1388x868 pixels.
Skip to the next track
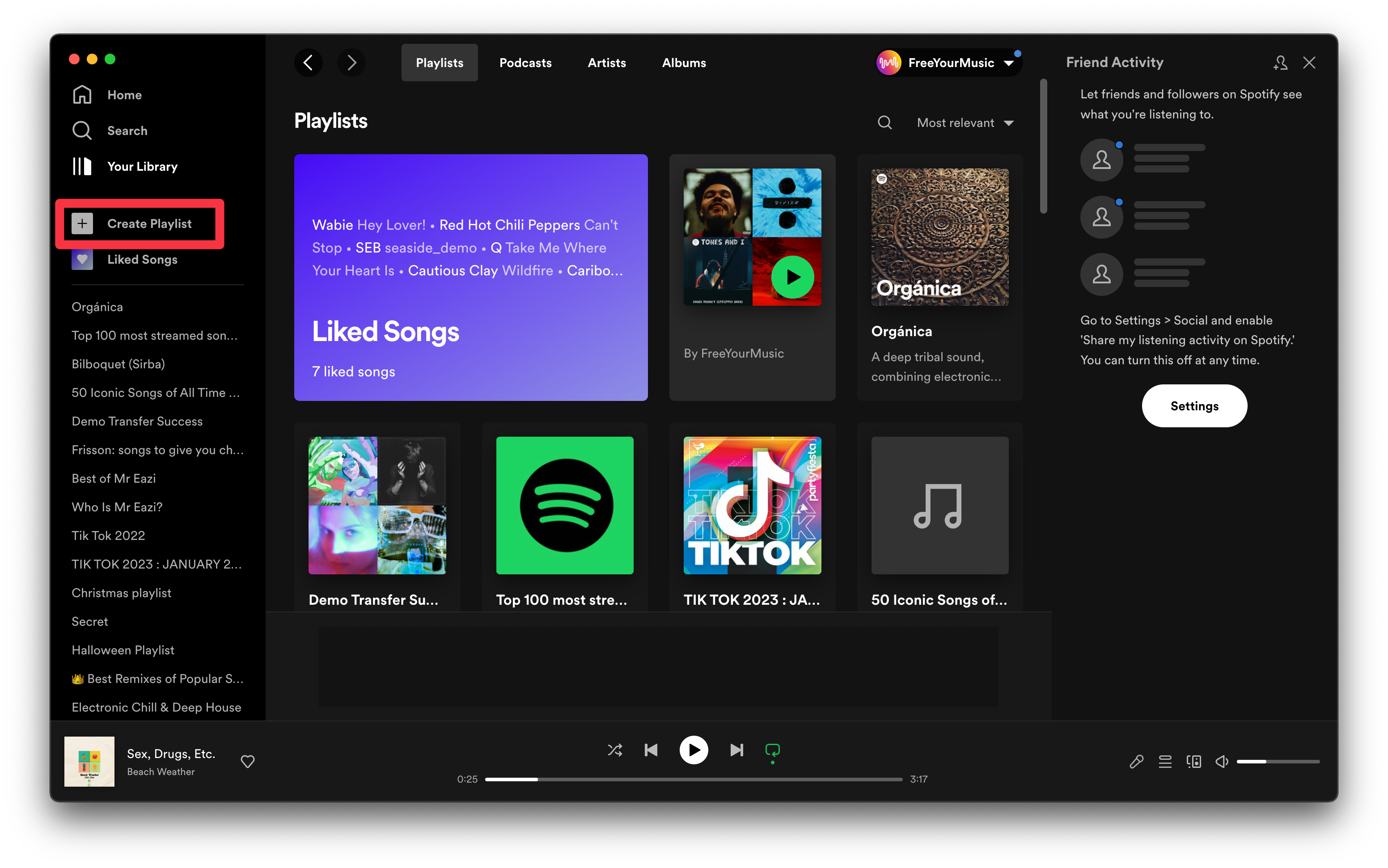click(x=736, y=750)
